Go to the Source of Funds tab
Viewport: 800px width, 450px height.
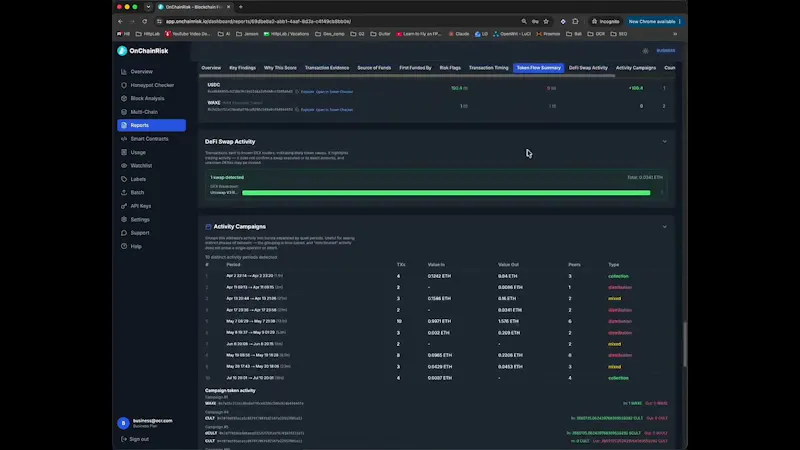click(374, 68)
